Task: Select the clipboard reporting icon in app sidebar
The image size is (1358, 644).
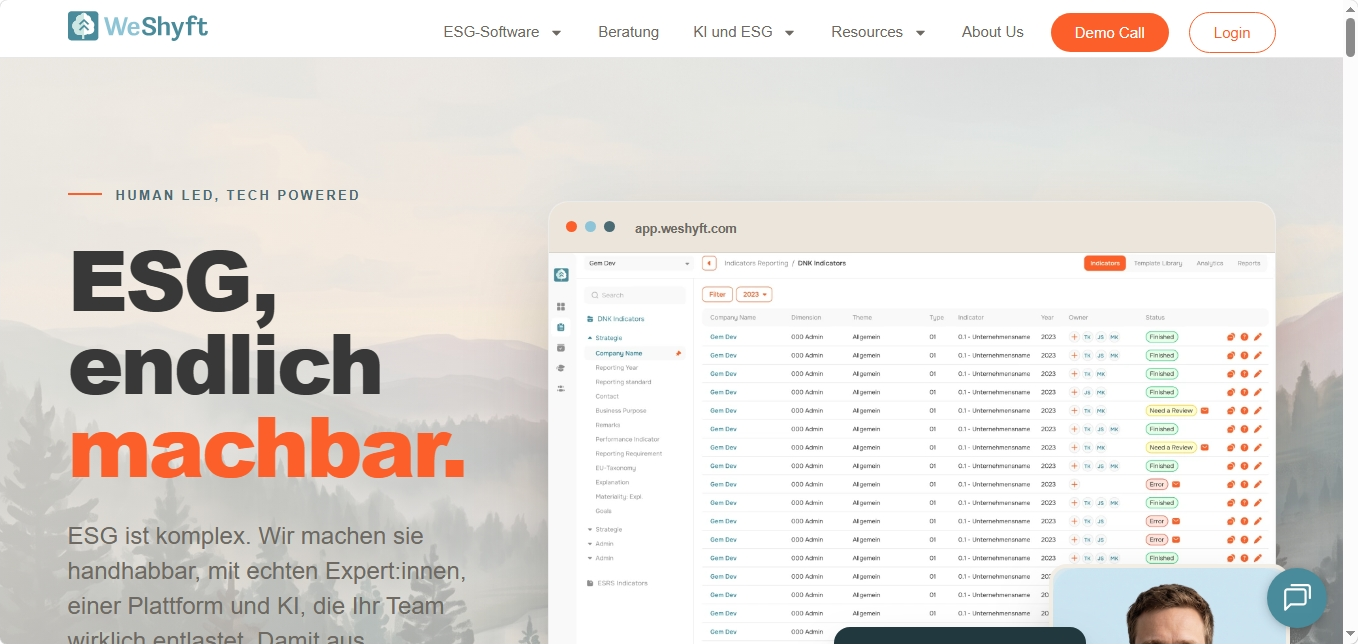Action: click(561, 327)
